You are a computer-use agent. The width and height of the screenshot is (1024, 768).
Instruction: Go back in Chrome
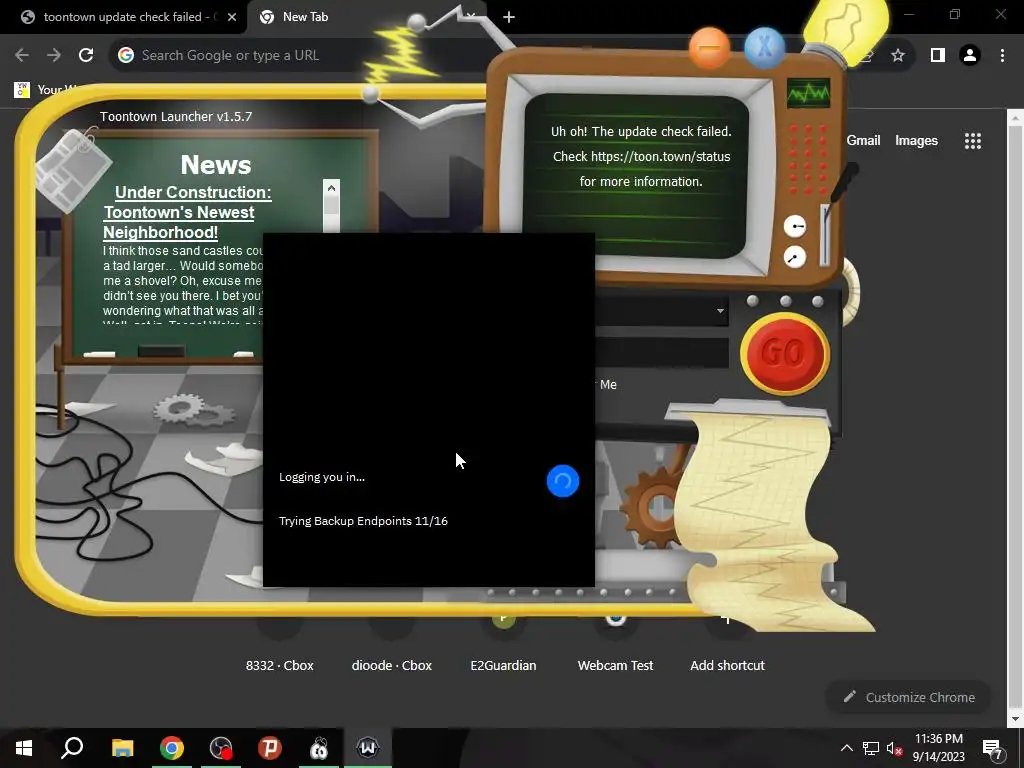[22, 56]
